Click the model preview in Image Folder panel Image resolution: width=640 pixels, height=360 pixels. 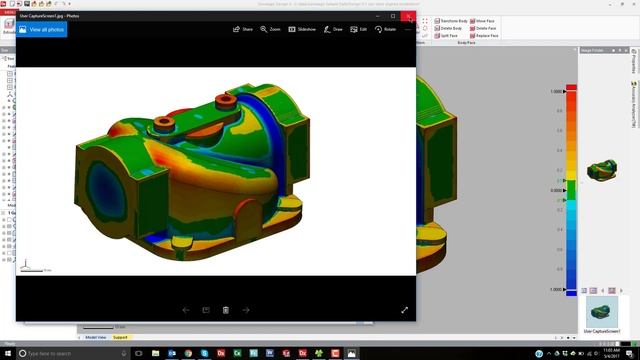(602, 170)
